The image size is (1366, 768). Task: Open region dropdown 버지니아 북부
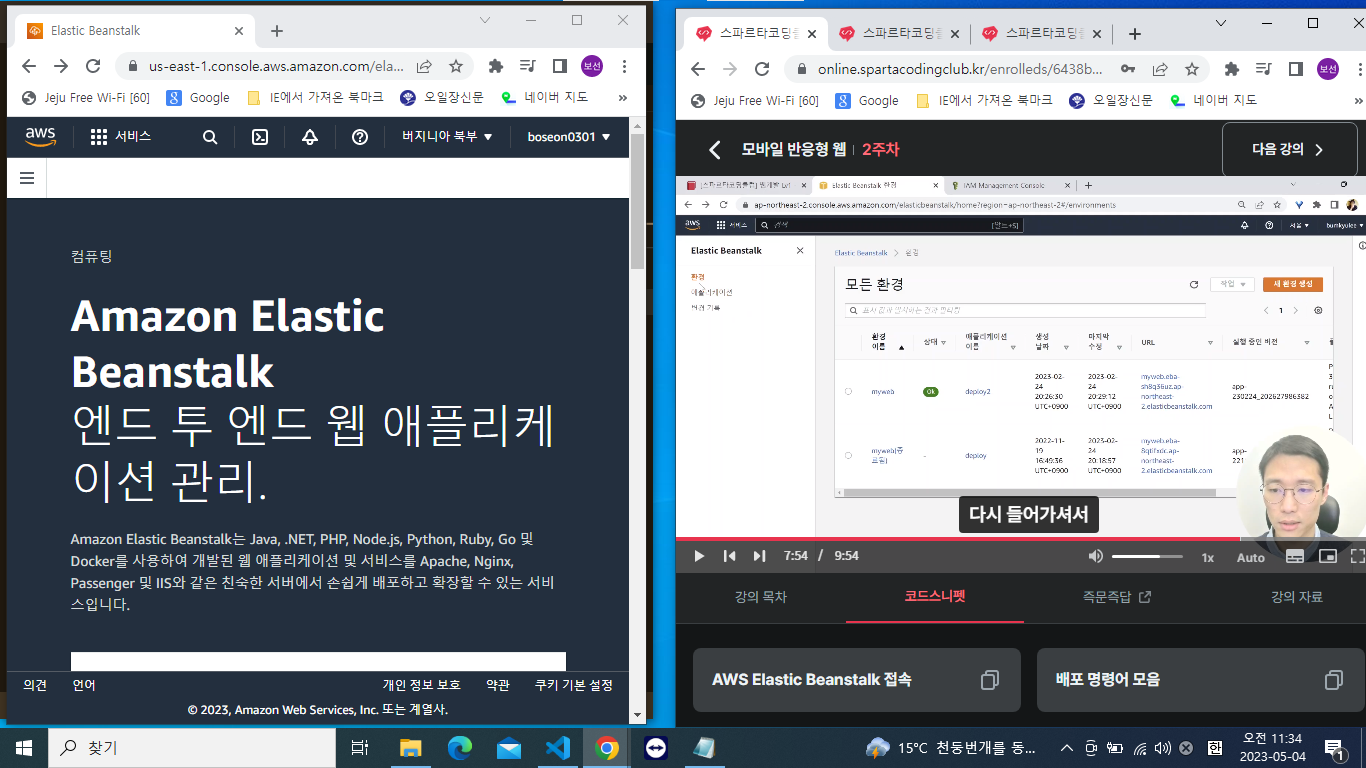point(447,137)
